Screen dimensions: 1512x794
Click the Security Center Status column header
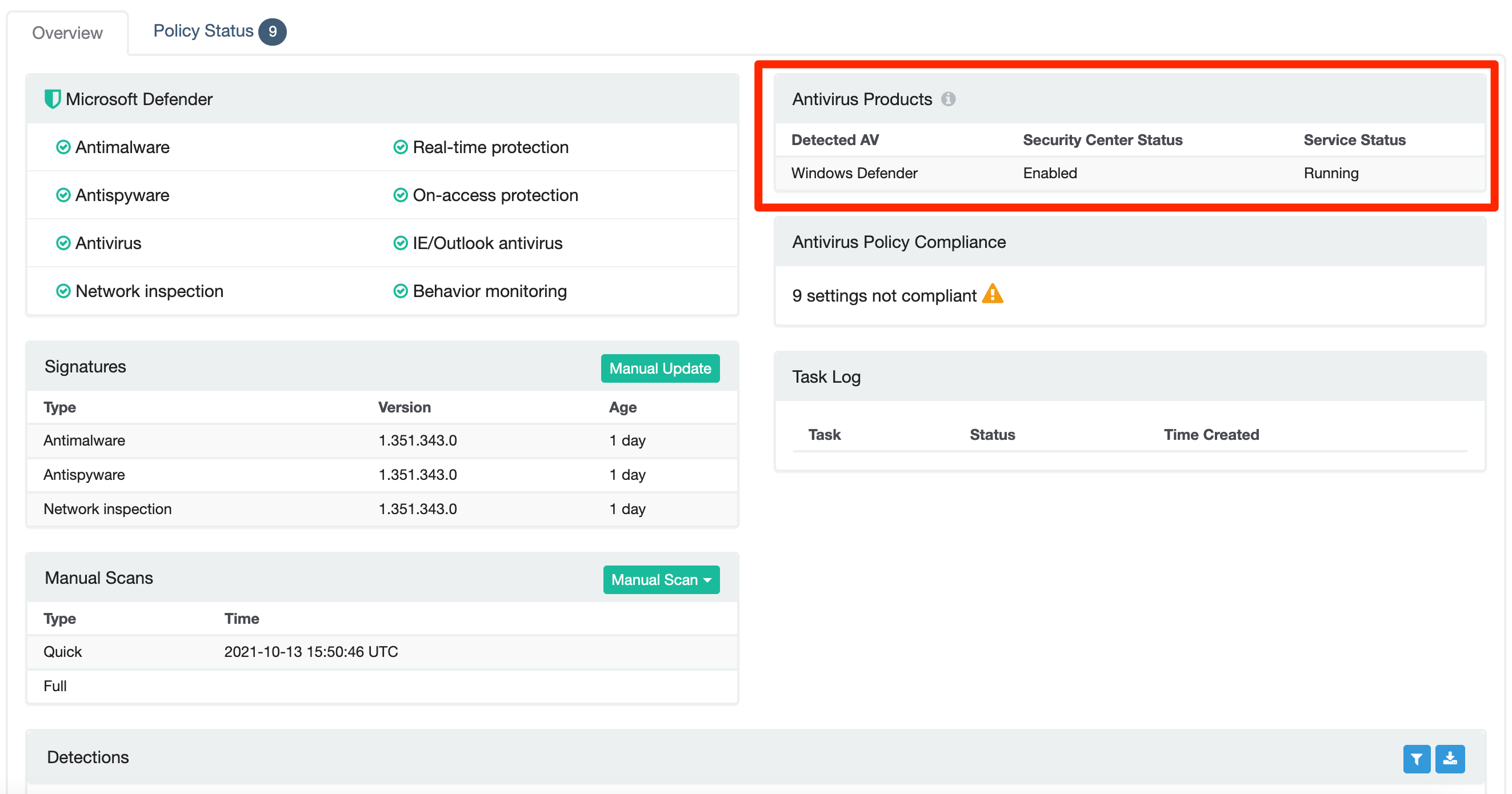coord(1102,141)
